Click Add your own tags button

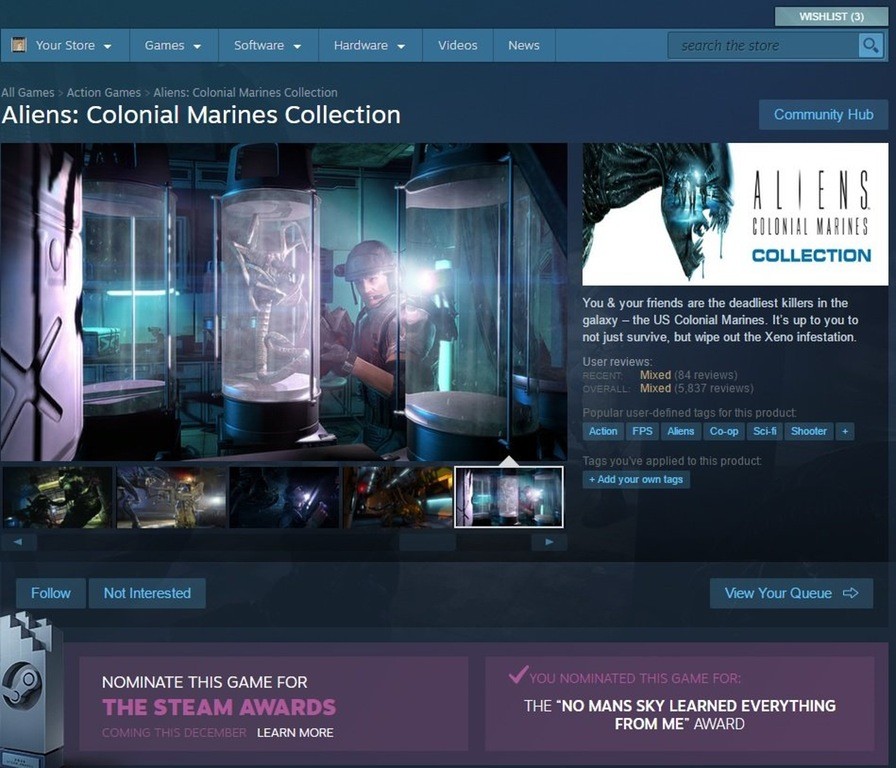tap(636, 479)
